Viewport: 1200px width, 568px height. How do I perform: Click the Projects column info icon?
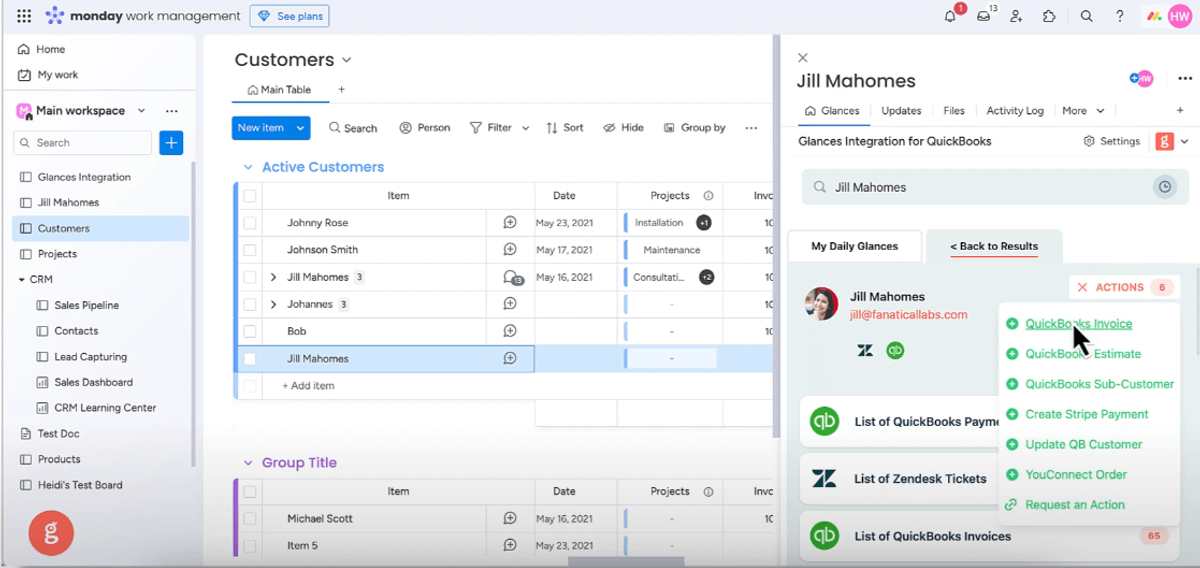pos(708,196)
